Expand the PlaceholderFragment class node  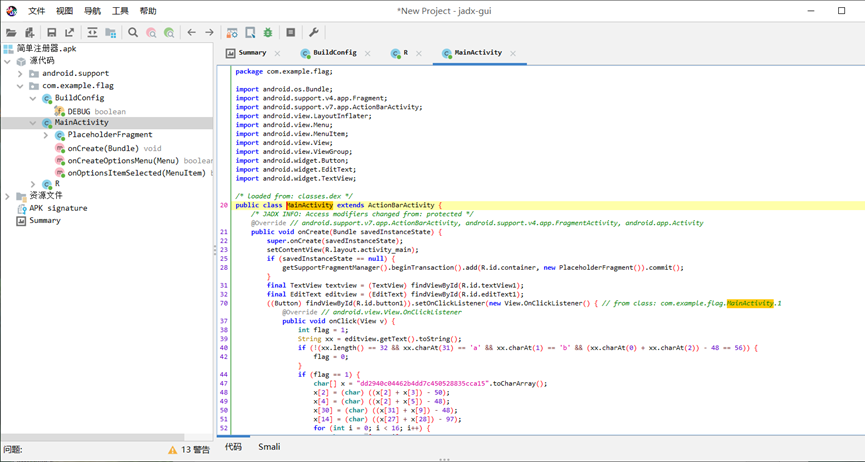pos(45,135)
